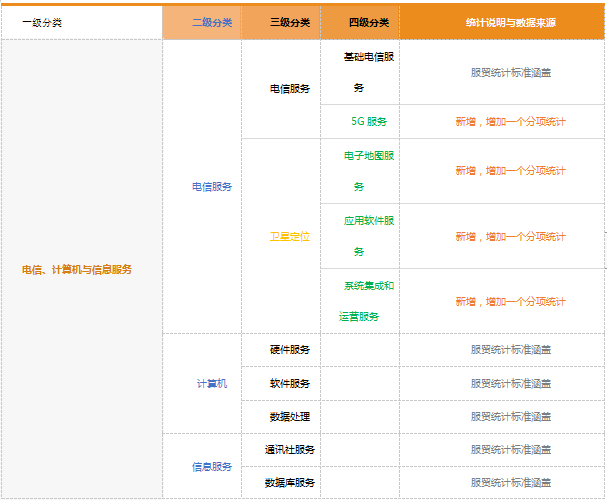
Task: Click the 一级分类 header cell
Action: click(x=42, y=22)
